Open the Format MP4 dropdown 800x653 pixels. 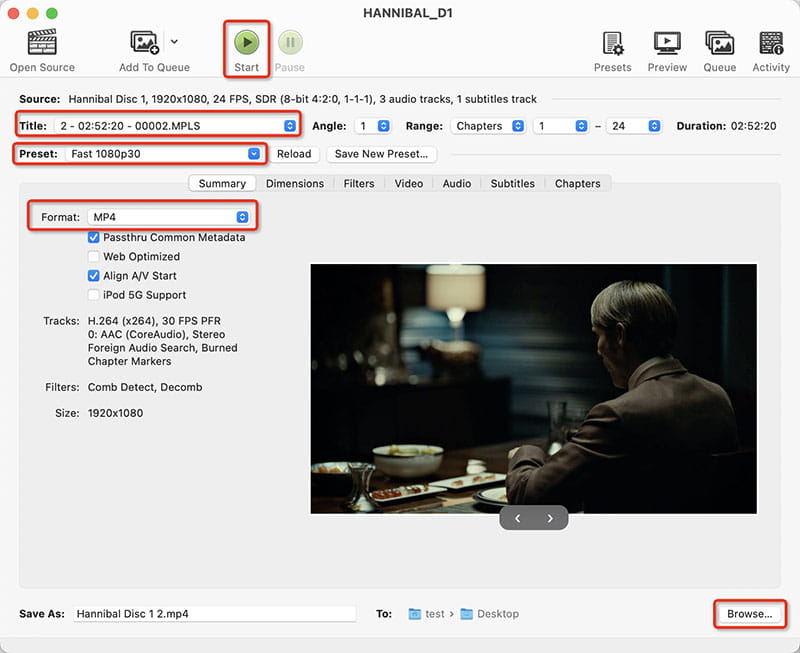point(168,217)
